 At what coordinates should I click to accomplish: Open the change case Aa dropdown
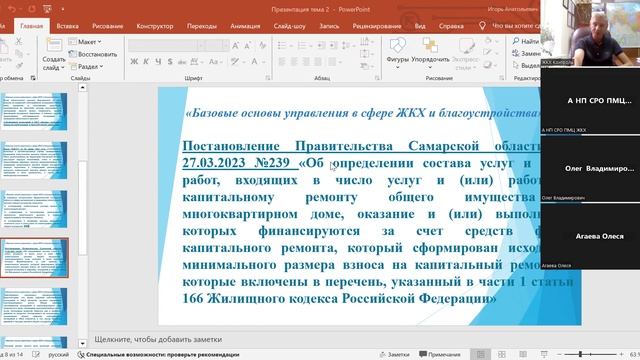point(215,62)
